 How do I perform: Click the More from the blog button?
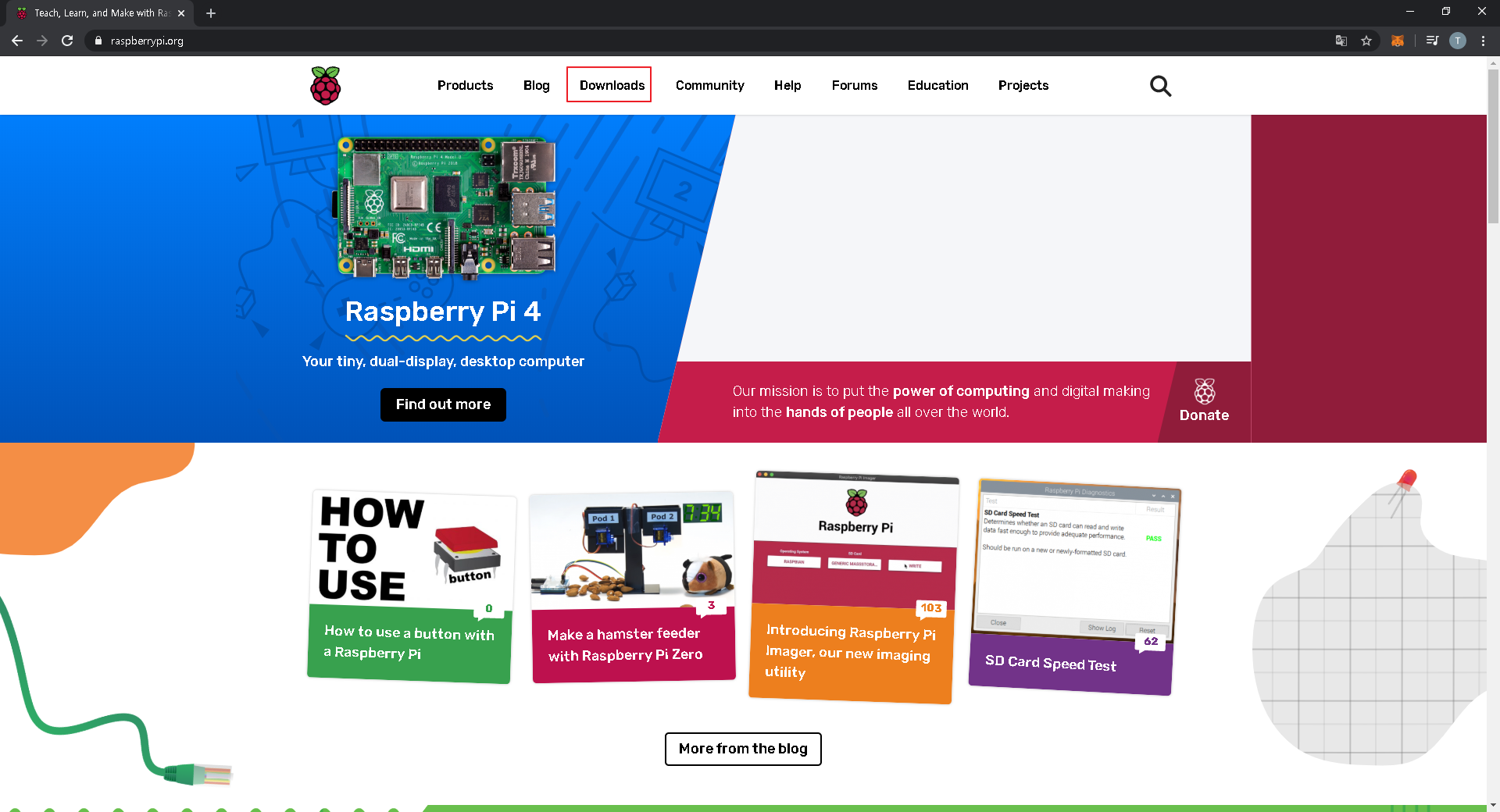743,749
